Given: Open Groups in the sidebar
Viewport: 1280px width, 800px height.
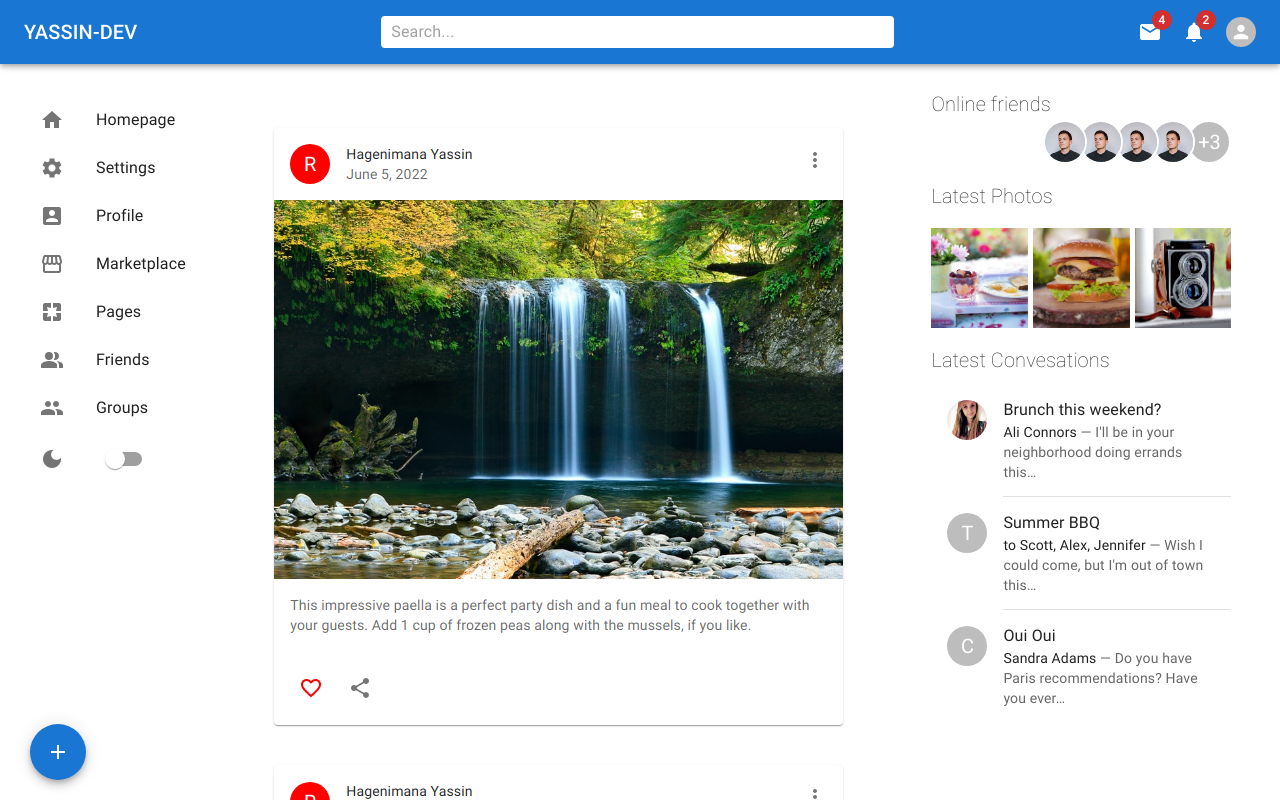Looking at the screenshot, I should coord(121,408).
